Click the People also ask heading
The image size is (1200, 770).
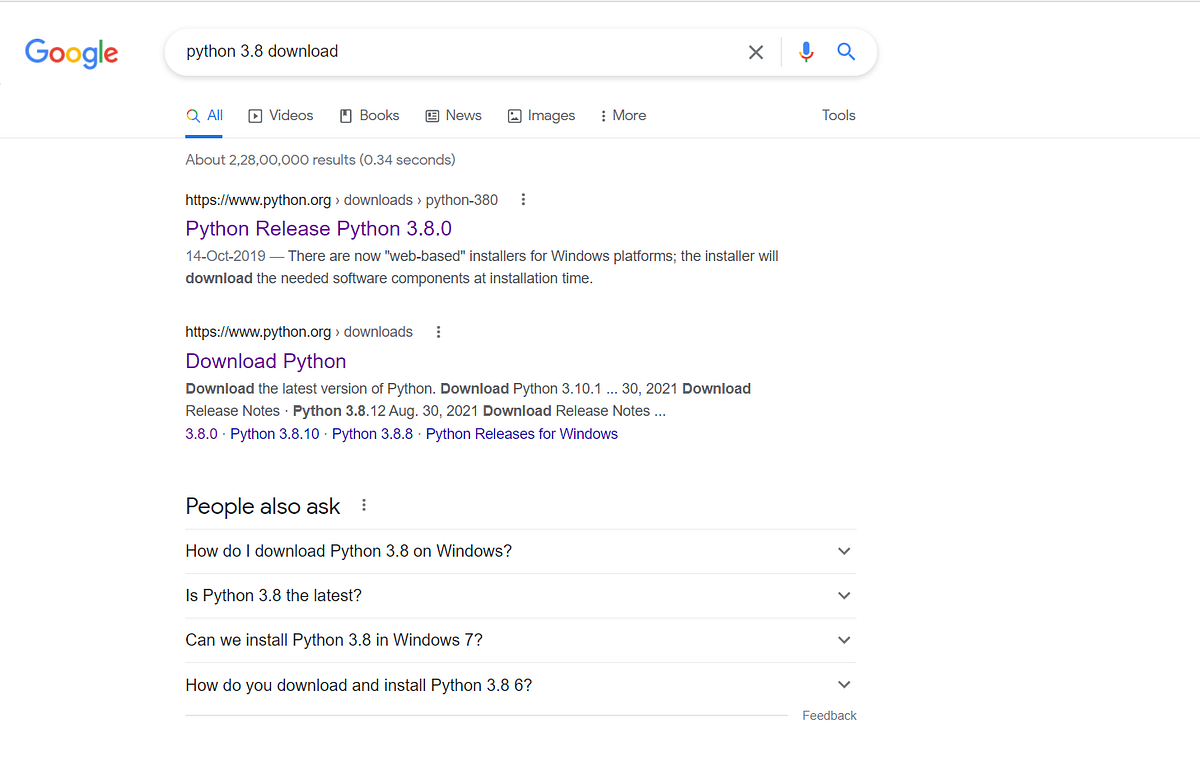click(263, 506)
